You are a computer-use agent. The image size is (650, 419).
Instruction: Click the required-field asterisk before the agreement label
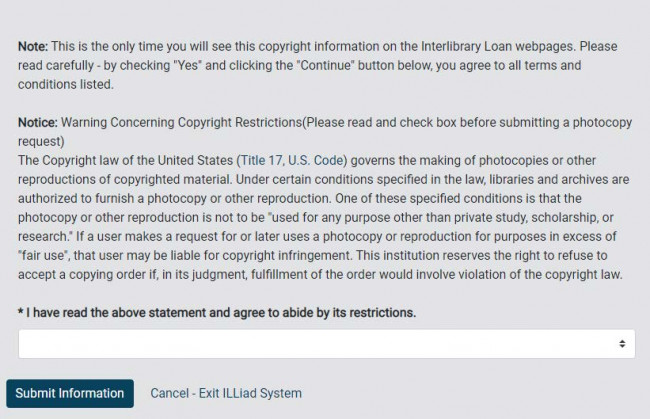coord(21,313)
